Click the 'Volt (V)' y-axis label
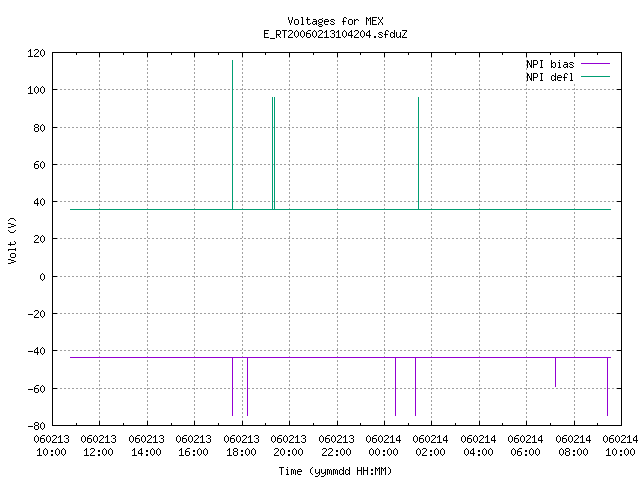This screenshot has height=480, width=640. (x=12, y=240)
